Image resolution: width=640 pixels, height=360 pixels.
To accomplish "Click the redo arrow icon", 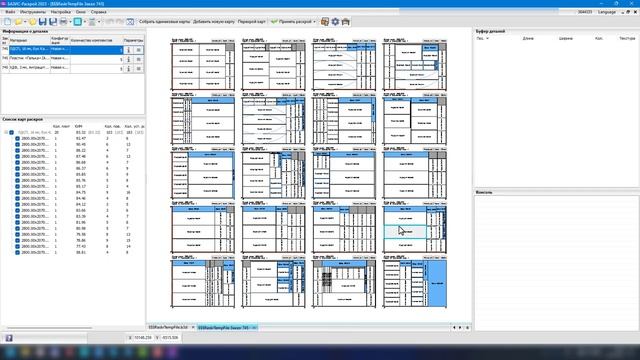I will 120,22.
